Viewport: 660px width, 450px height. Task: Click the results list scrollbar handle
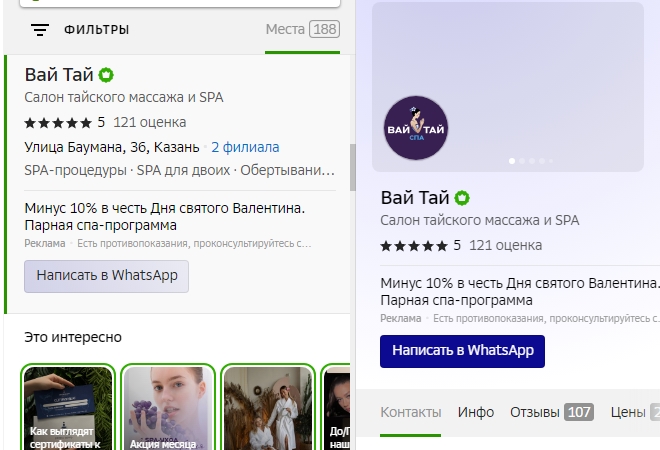click(353, 167)
